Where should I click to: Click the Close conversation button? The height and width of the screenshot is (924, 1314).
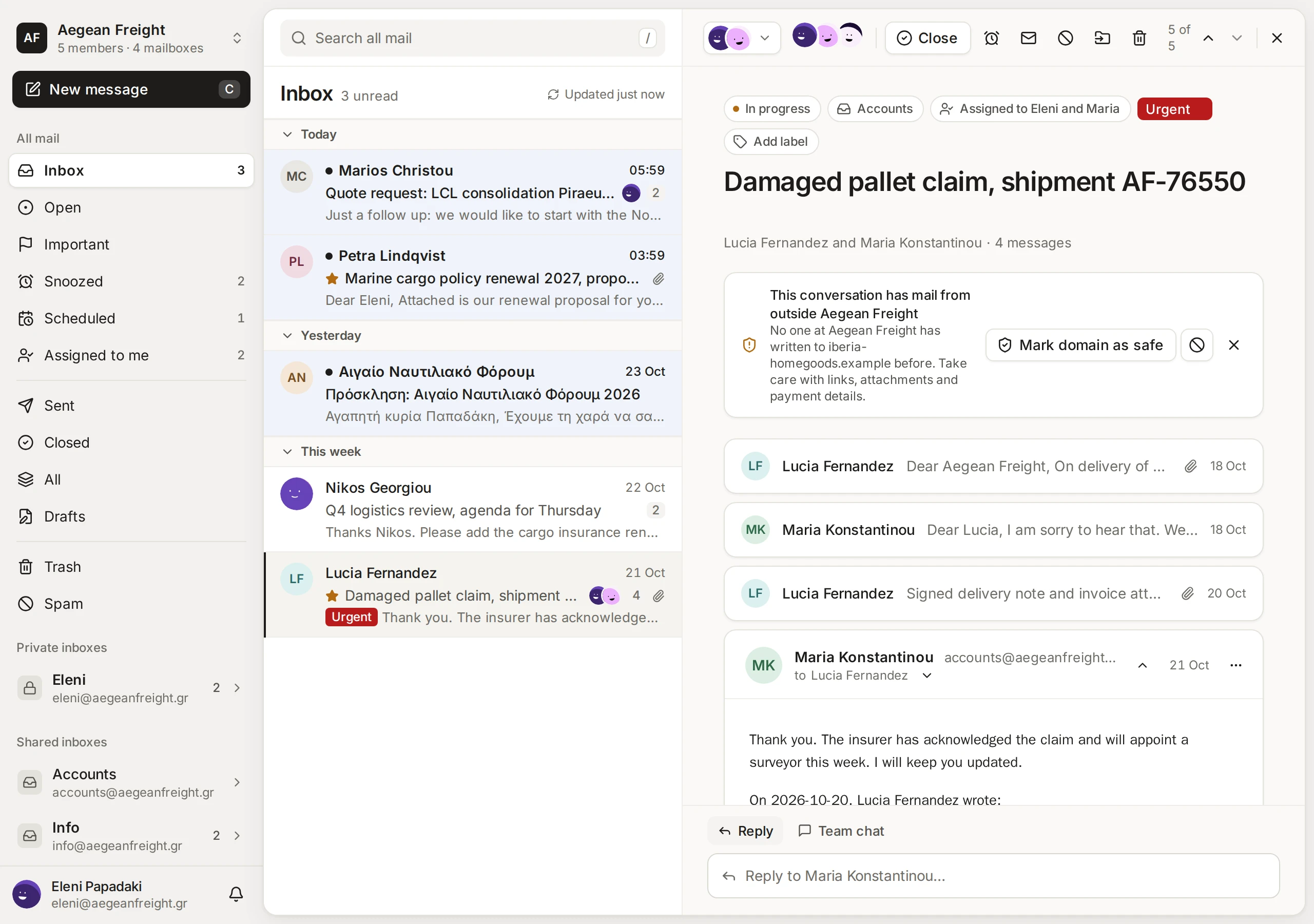coord(927,38)
